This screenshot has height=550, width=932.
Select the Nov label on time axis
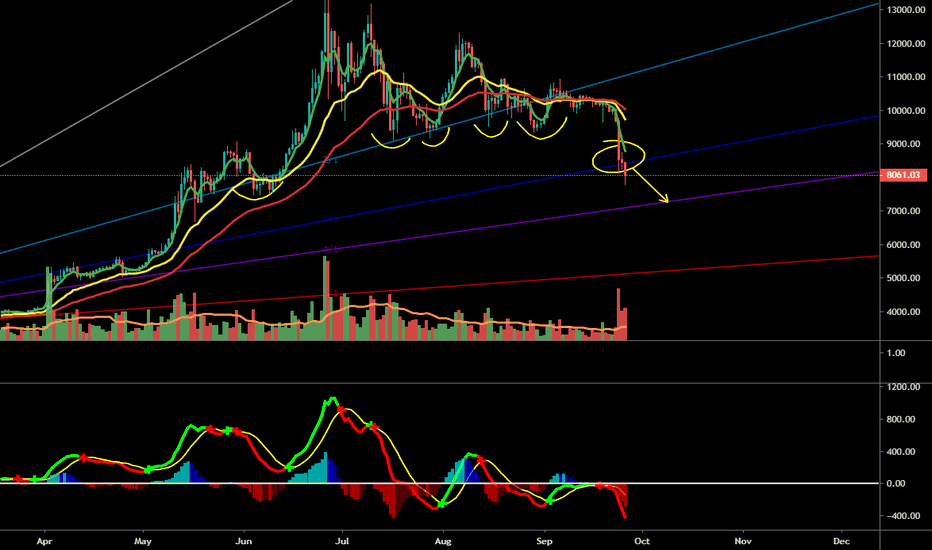743,541
